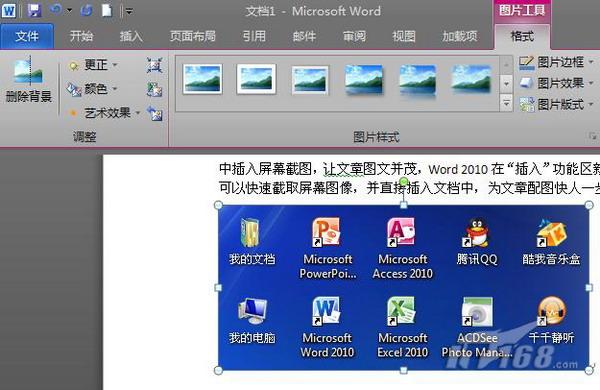
Task: Click the 我的电脑 computer icon
Action: 252,312
